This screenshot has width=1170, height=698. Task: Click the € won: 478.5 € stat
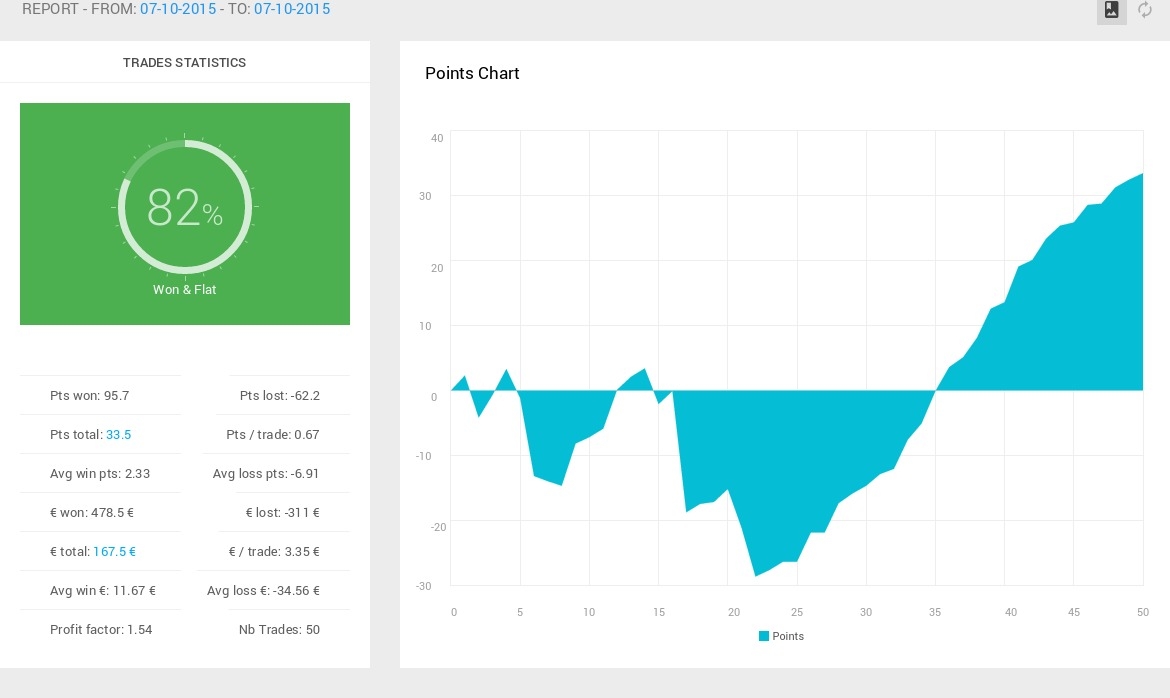[92, 513]
